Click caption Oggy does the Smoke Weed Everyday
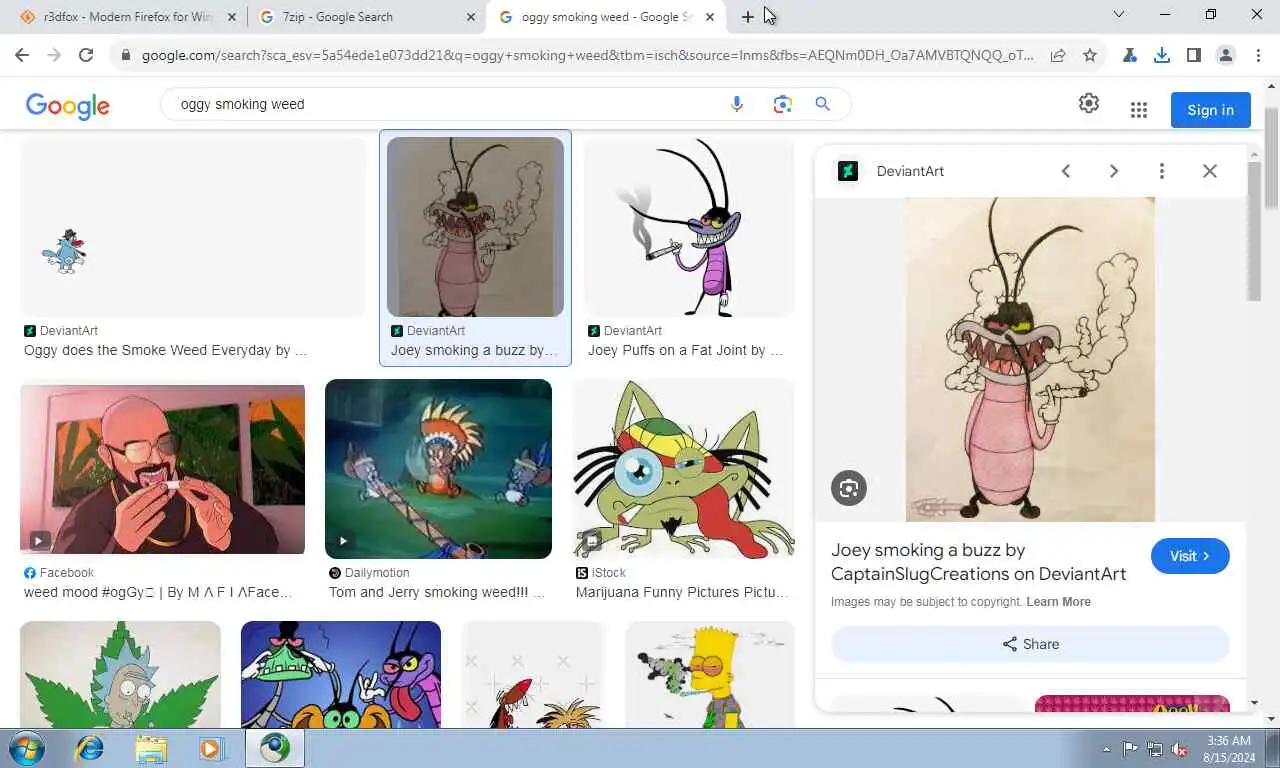 click(x=165, y=350)
